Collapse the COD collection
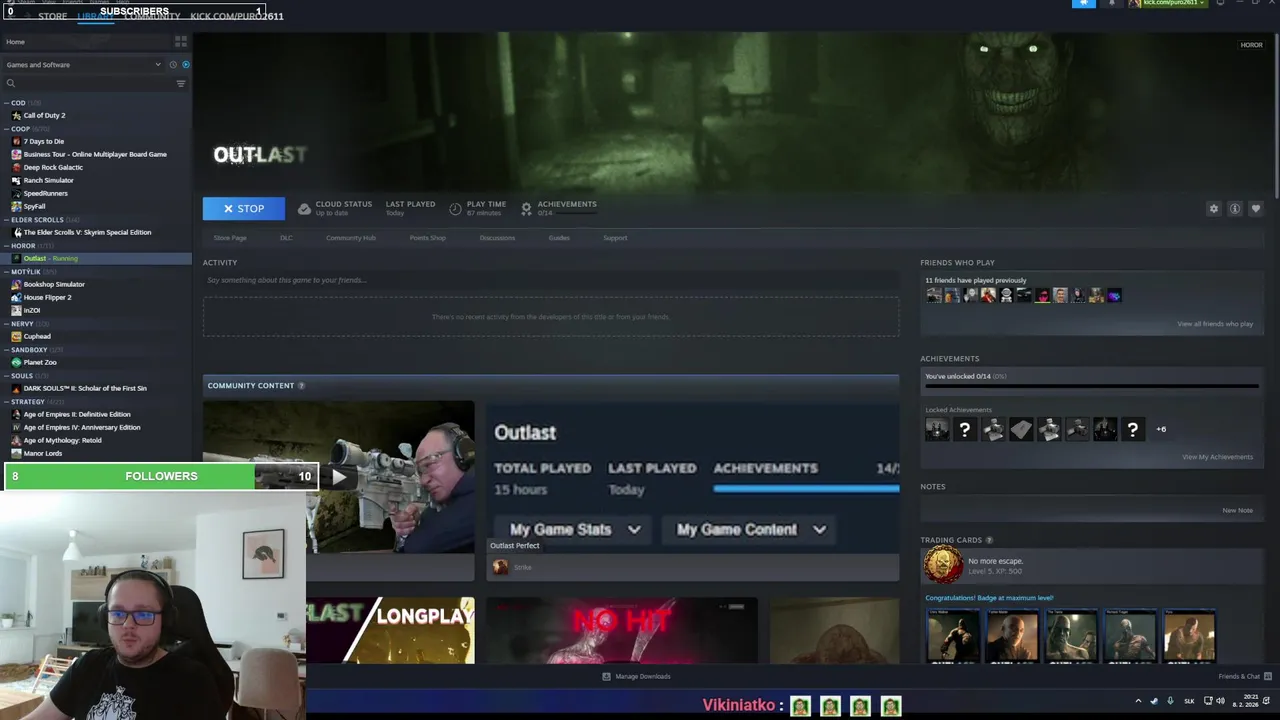1280x720 pixels. [x=7, y=103]
